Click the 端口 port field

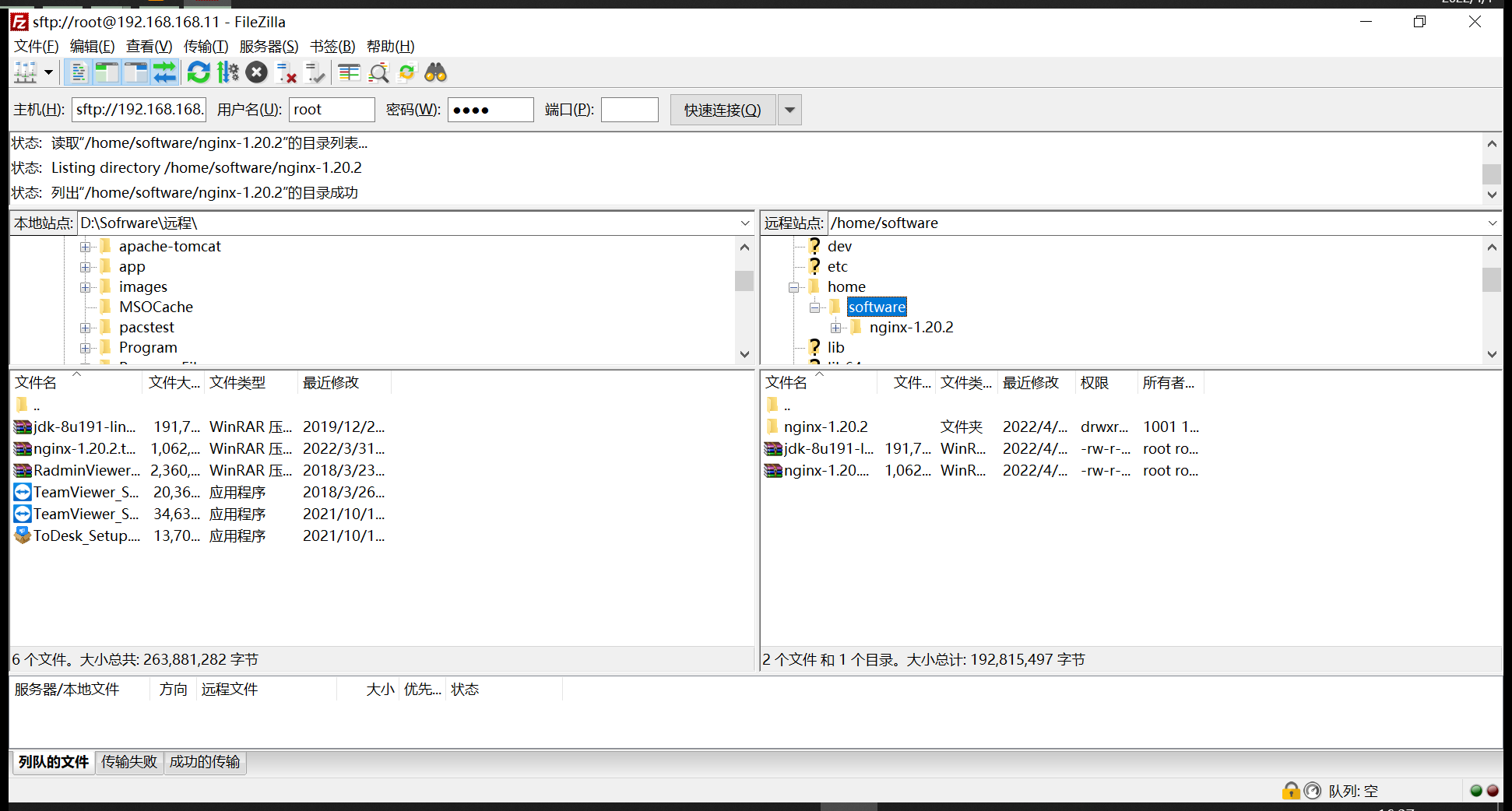point(630,110)
